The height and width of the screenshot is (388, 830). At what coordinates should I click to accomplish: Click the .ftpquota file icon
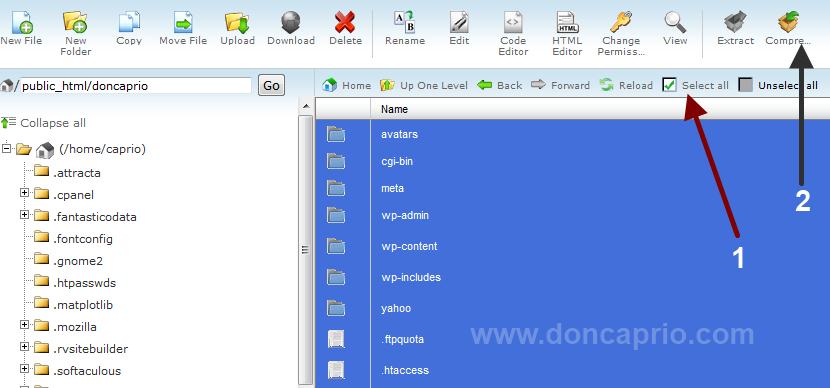tap(336, 339)
